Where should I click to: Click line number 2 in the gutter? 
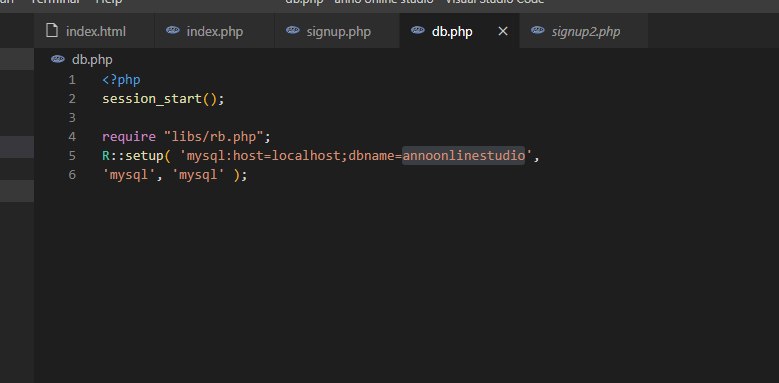(73, 99)
